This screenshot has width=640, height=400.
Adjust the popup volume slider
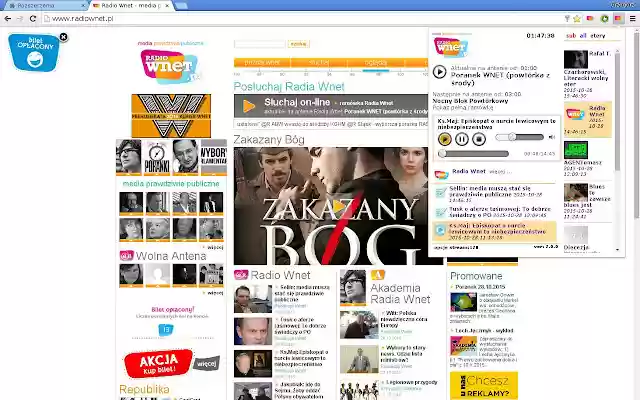coord(520,137)
